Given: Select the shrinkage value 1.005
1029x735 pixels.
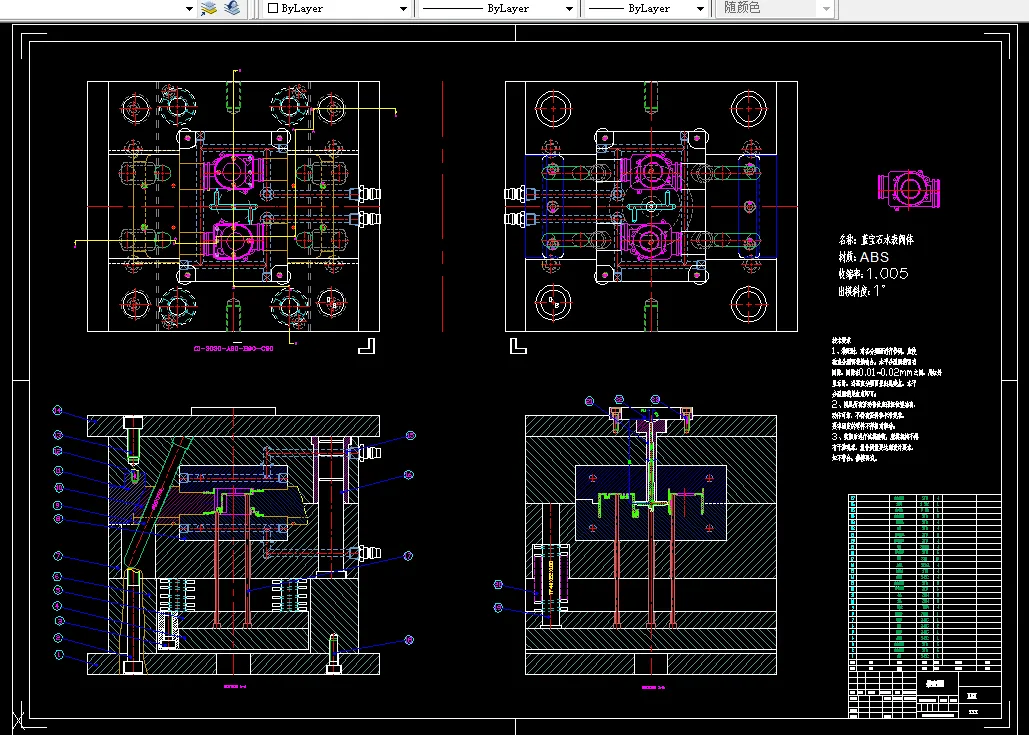Looking at the screenshot, I should point(887,274).
